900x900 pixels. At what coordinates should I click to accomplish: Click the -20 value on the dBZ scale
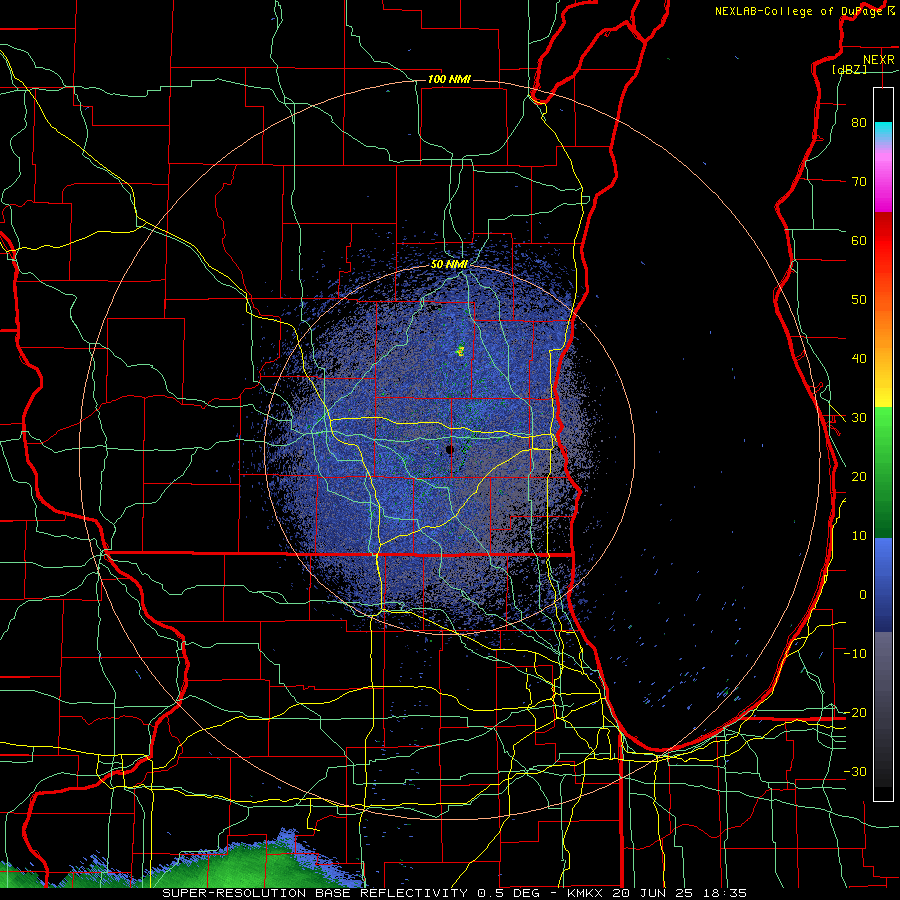(x=855, y=712)
